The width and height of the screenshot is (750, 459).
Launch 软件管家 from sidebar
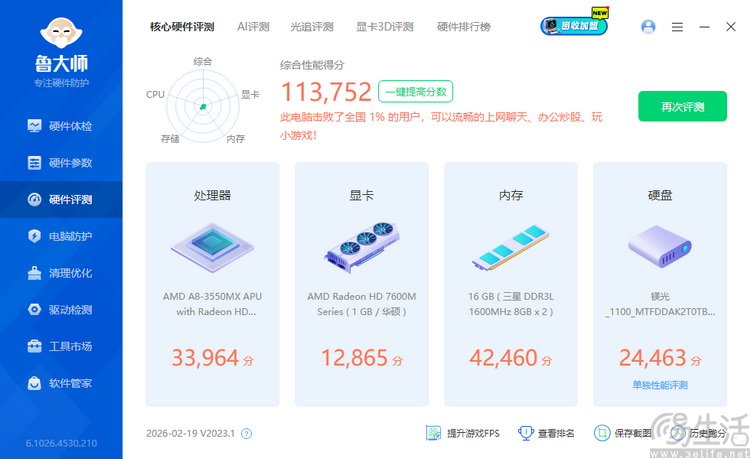[60, 383]
